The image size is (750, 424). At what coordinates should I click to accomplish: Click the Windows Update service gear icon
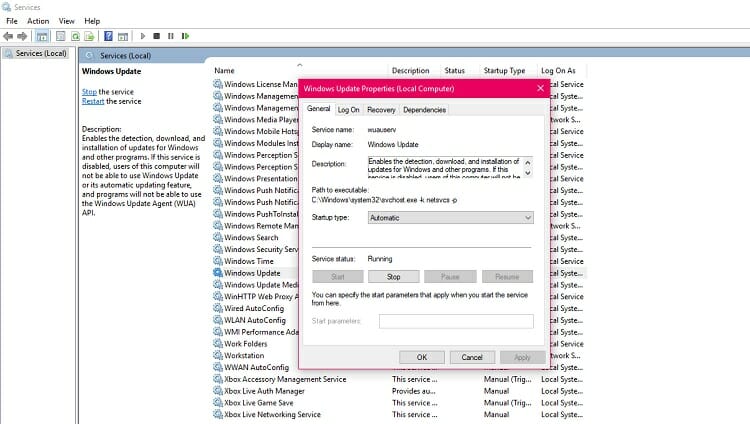[218, 273]
